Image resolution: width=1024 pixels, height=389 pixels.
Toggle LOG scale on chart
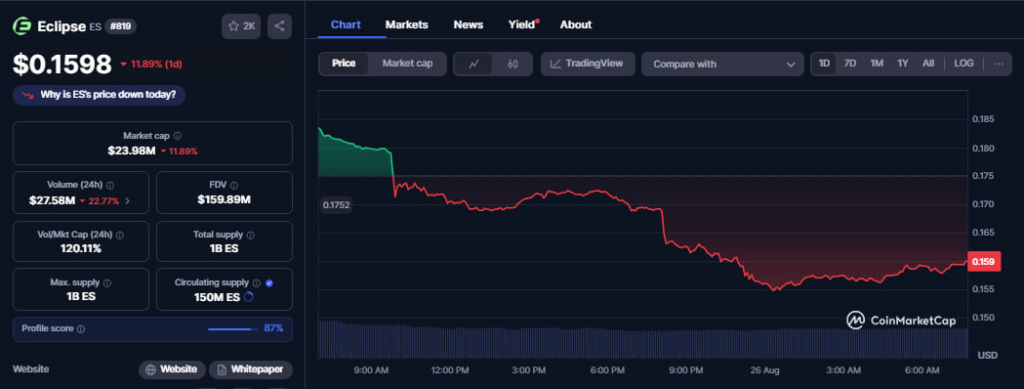pyautogui.click(x=963, y=64)
